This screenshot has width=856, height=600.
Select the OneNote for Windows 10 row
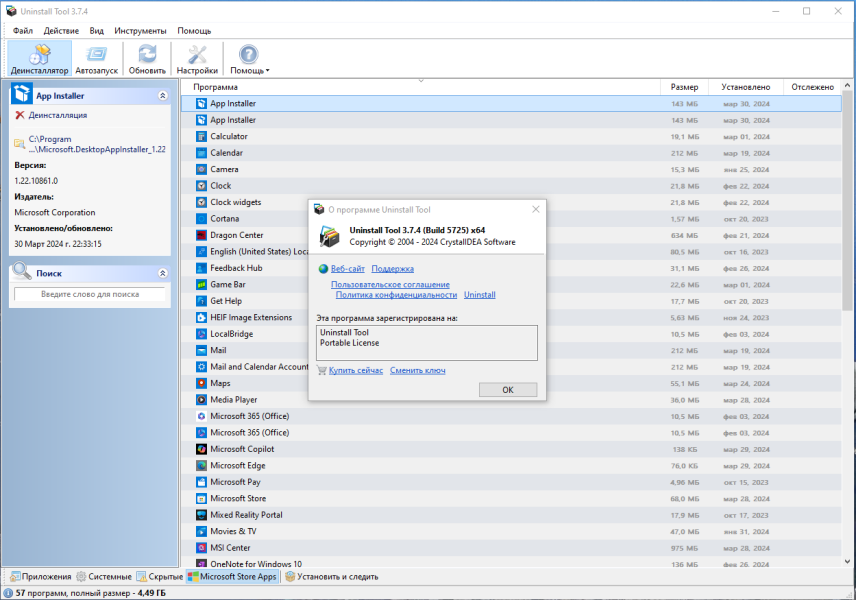(x=512, y=563)
